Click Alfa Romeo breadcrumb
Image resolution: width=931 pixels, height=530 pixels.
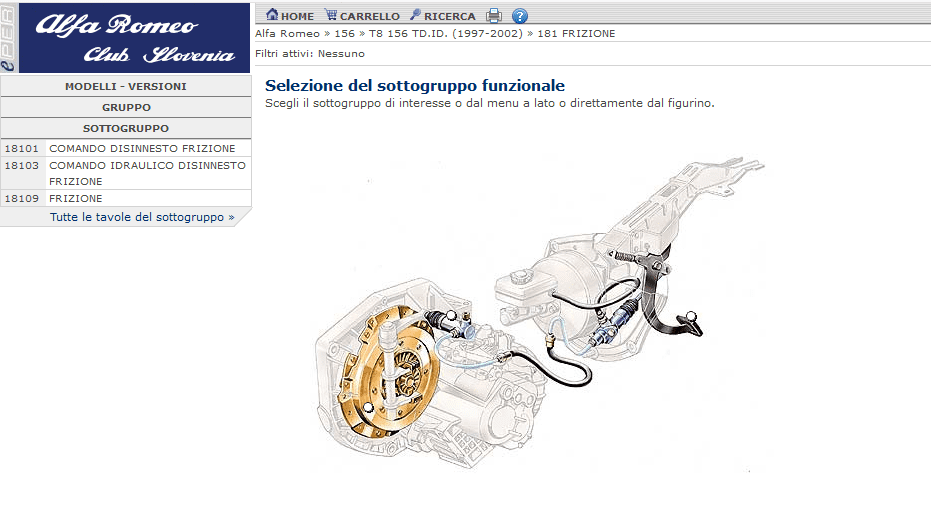point(287,34)
